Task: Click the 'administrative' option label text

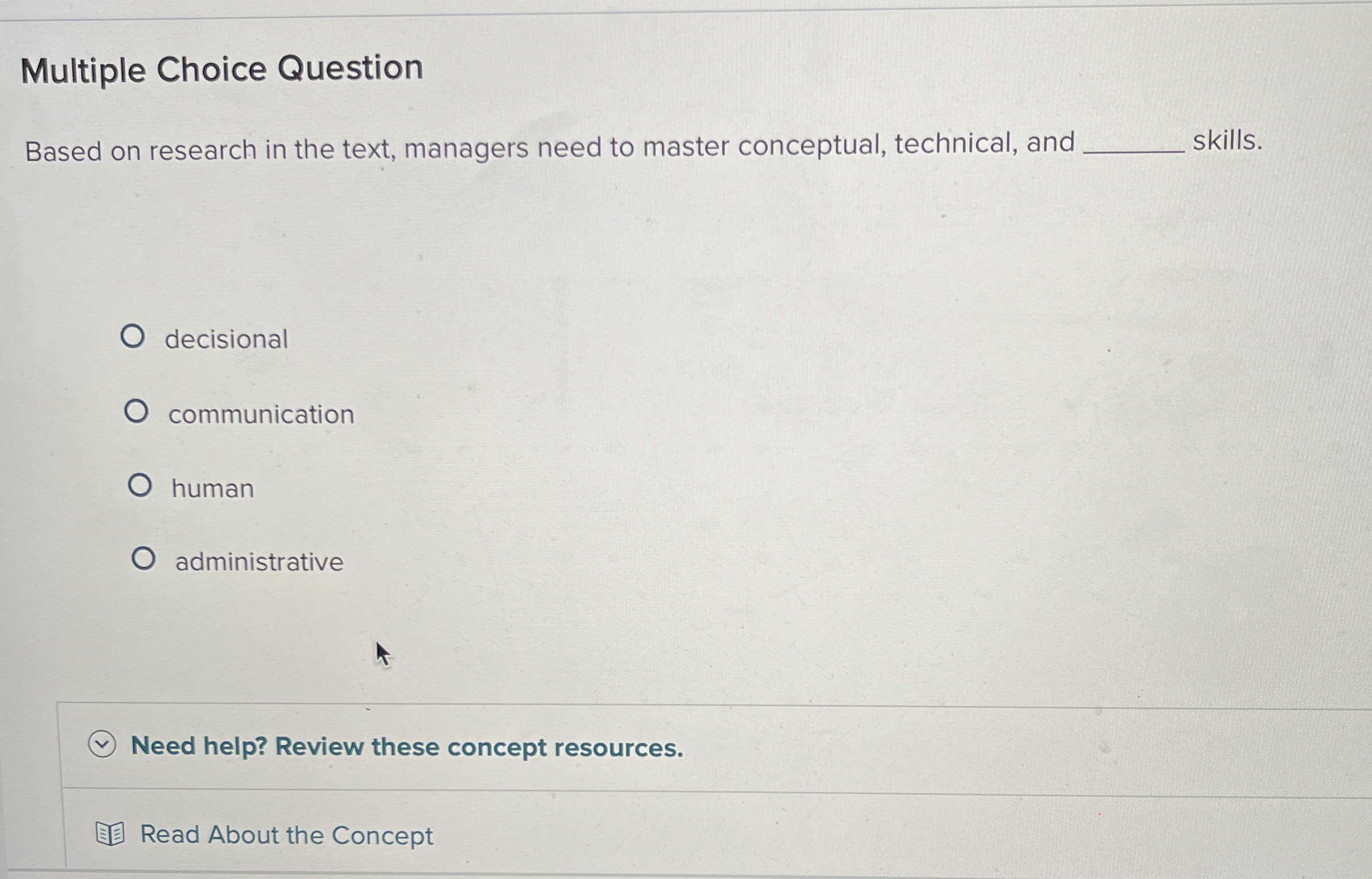Action: [x=259, y=561]
